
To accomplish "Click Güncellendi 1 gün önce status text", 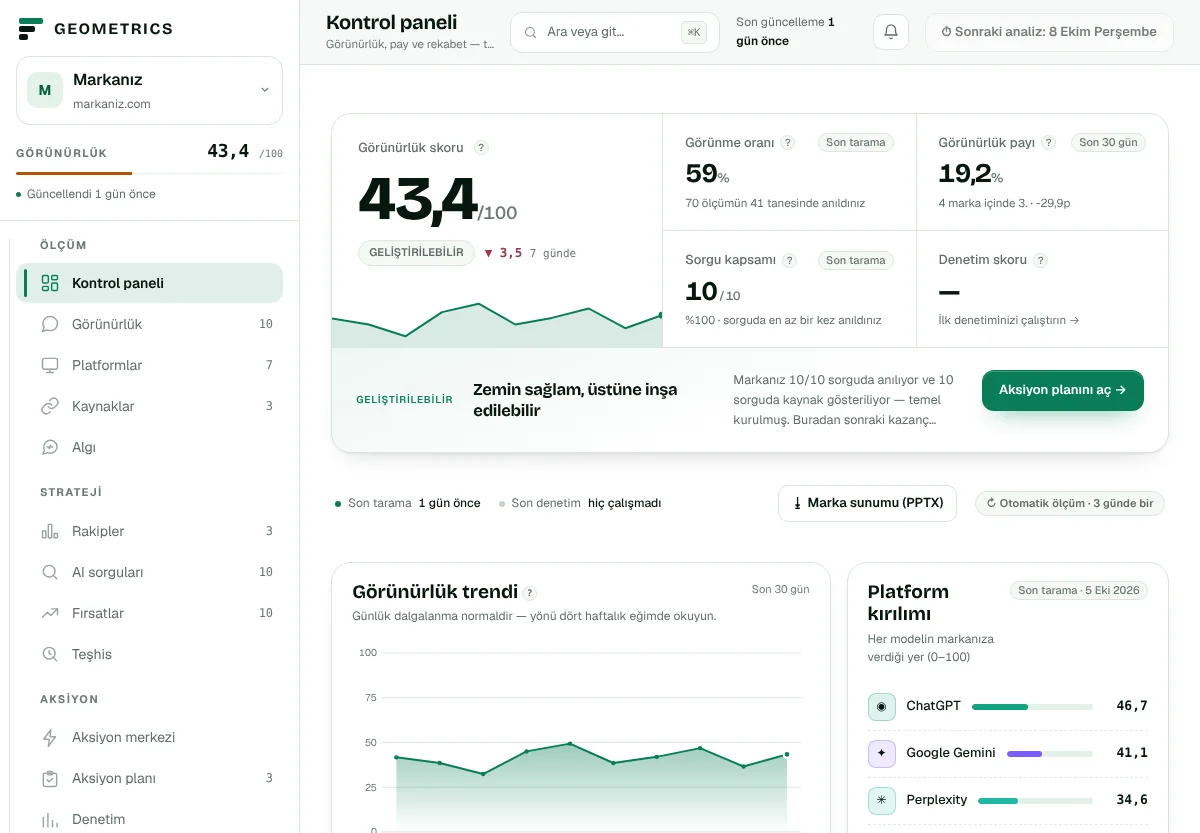I will pyautogui.click(x=91, y=194).
